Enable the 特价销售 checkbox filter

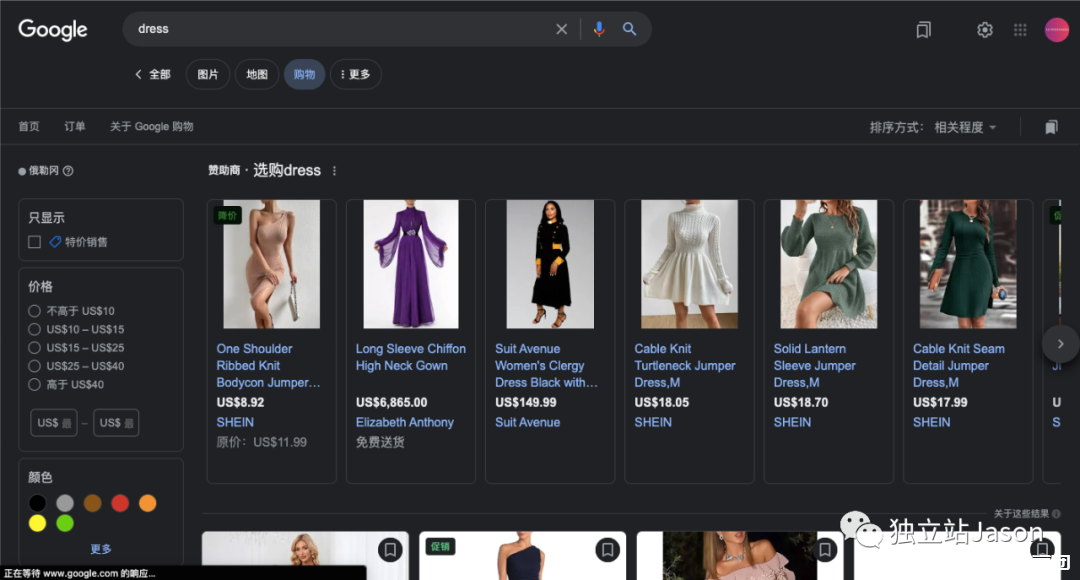click(x=34, y=241)
